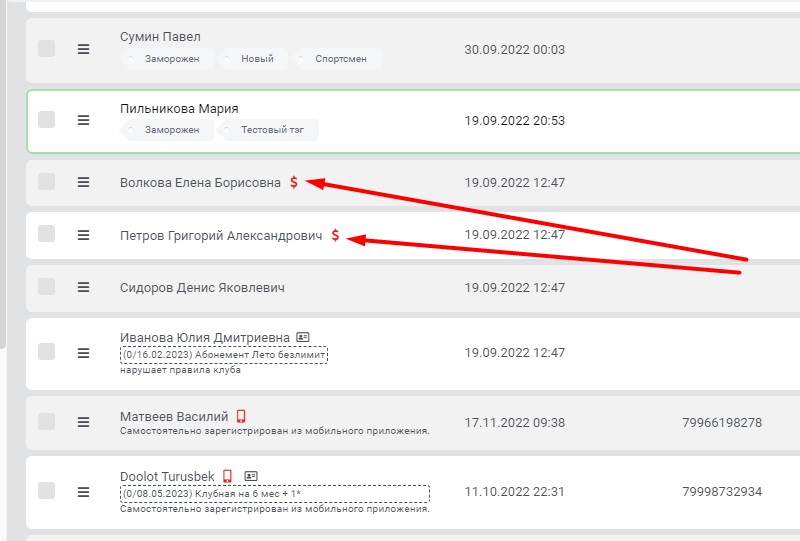
Task: Click the vertical scrollbar on the left edge
Action: point(3,174)
